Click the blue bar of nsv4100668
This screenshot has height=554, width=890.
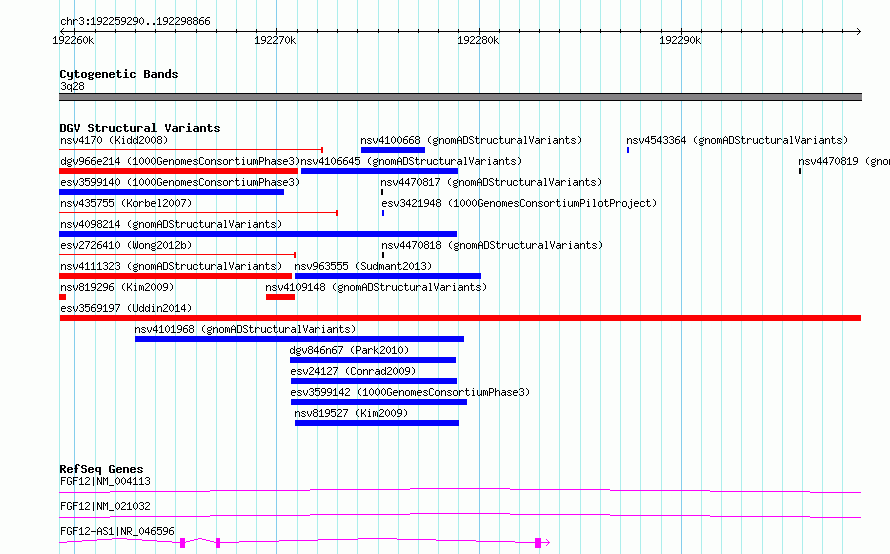point(393,150)
